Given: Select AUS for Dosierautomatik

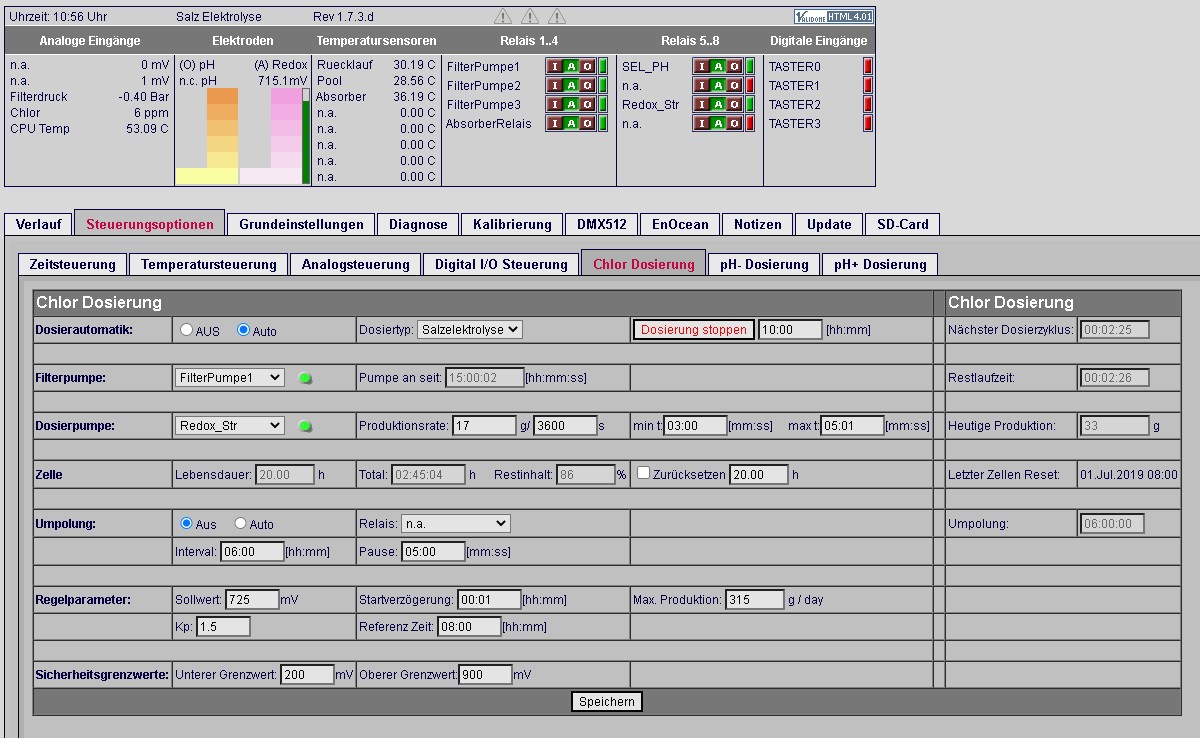Looking at the screenshot, I should click(x=186, y=330).
